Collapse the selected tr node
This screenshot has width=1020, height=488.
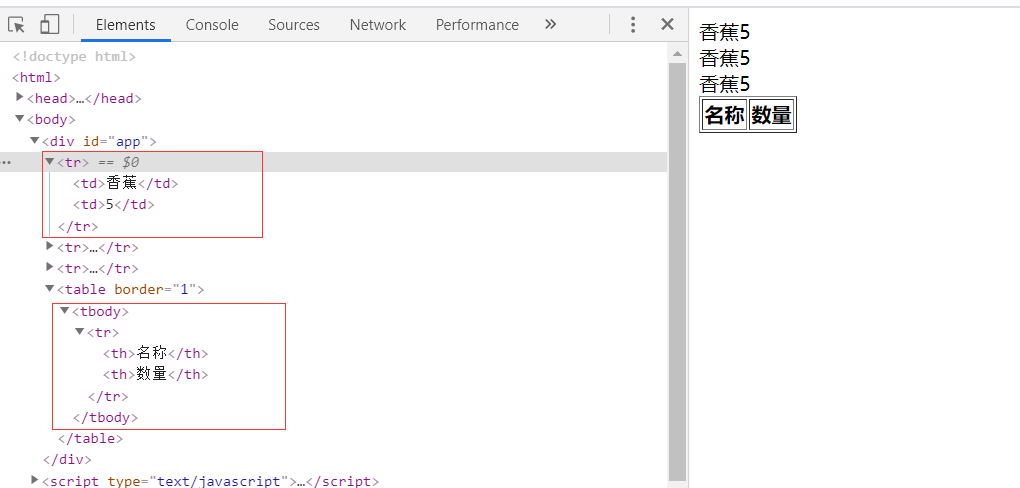pos(49,161)
